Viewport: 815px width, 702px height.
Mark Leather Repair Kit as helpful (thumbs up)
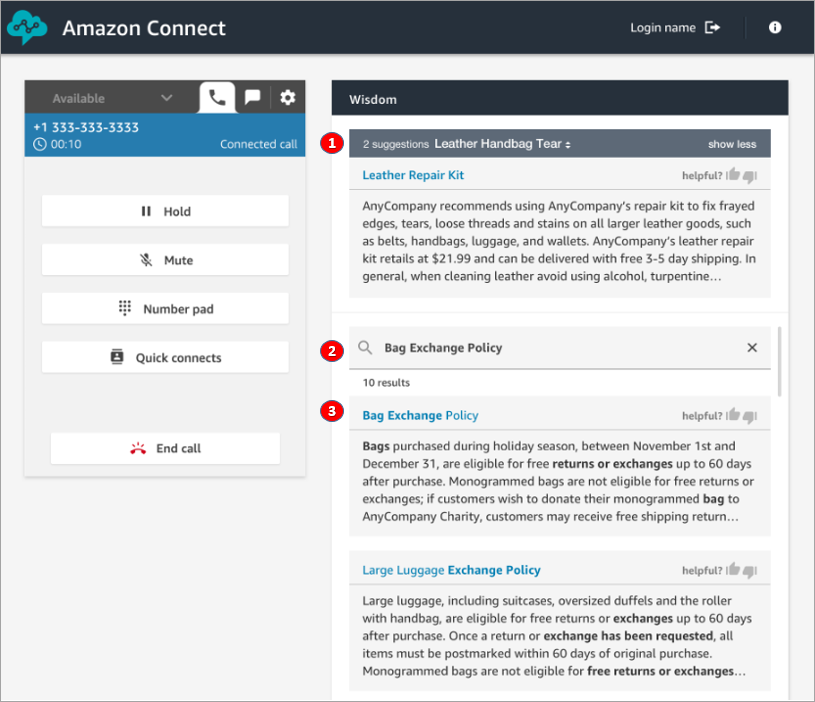click(734, 175)
